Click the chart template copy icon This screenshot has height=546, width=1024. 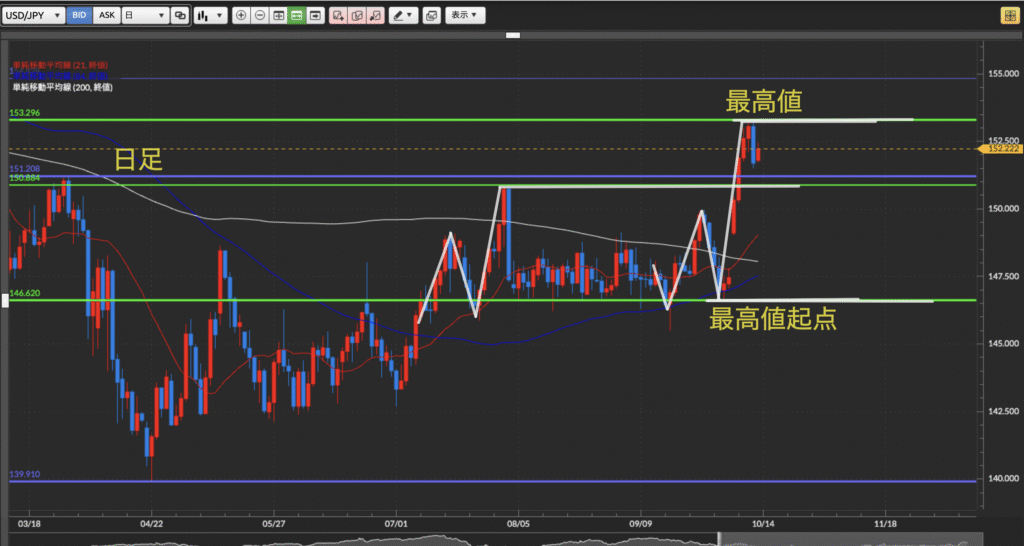[x=431, y=15]
